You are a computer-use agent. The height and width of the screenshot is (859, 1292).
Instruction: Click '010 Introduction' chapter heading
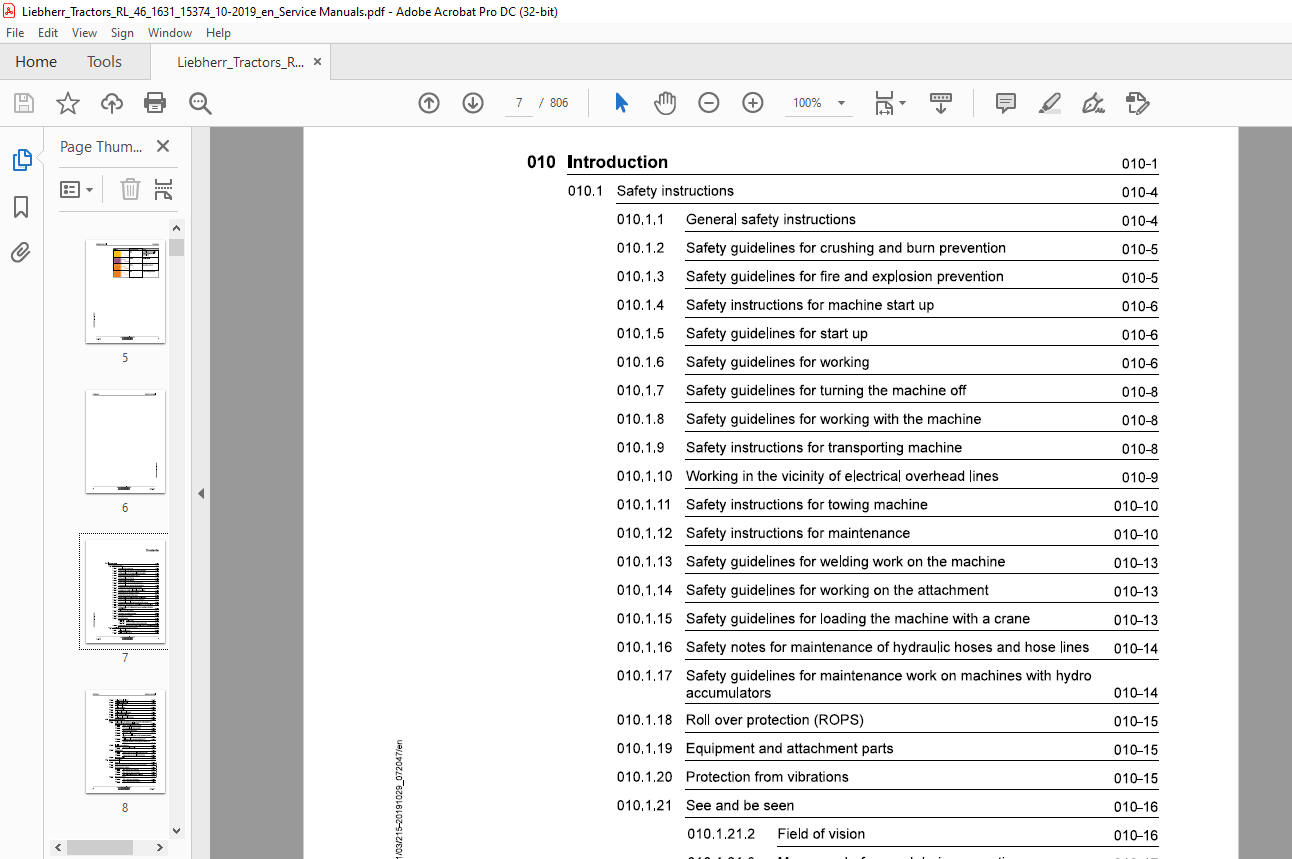[x=598, y=162]
